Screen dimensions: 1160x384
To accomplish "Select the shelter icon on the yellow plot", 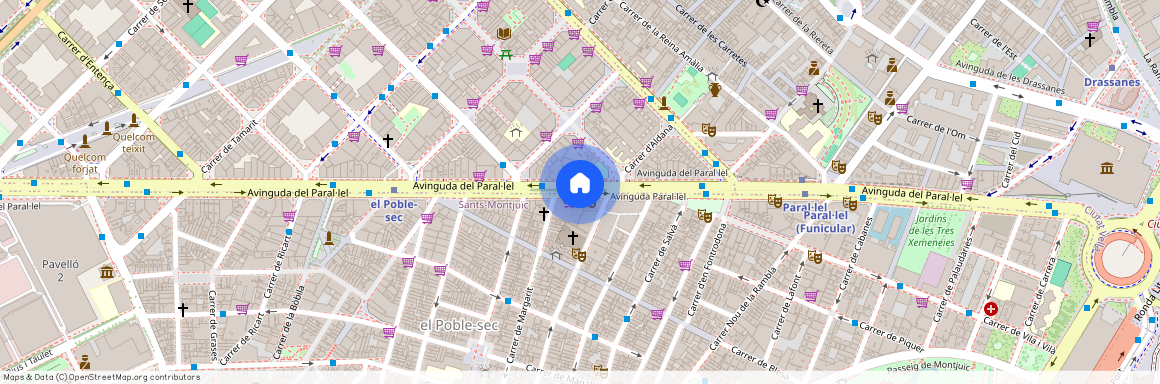I will [x=516, y=132].
